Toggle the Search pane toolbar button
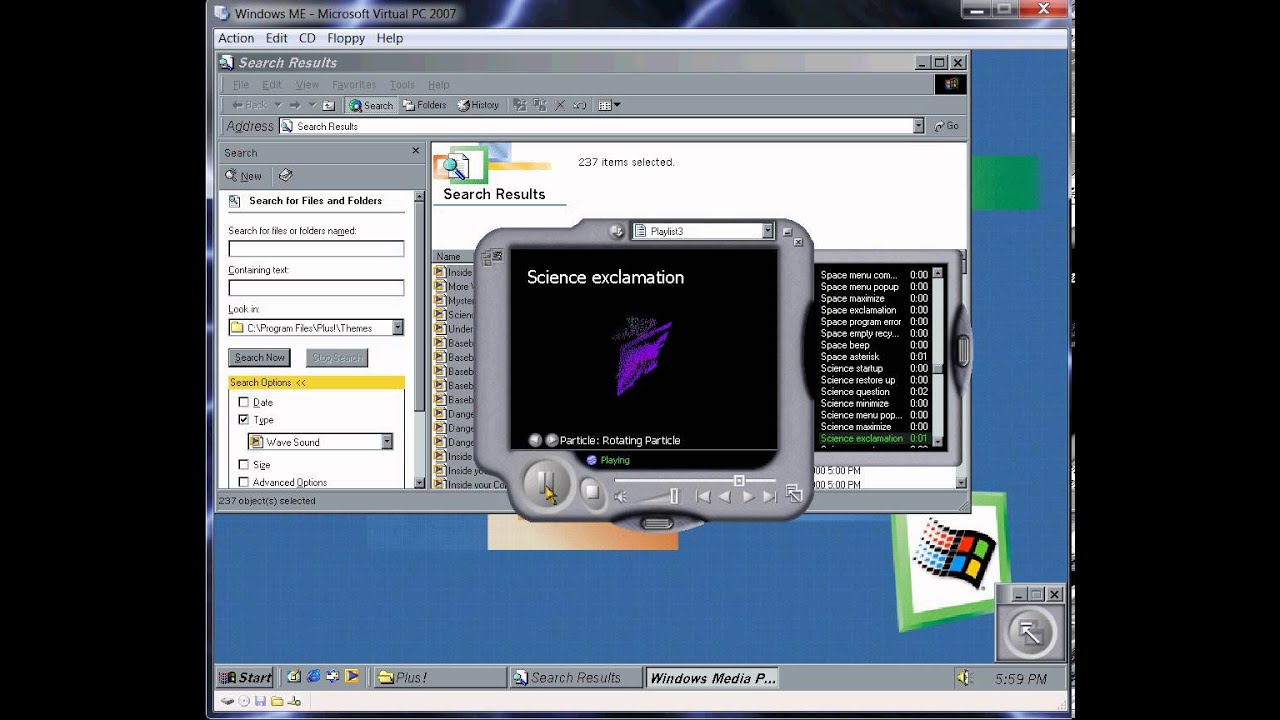The width and height of the screenshot is (1280, 720). (371, 105)
